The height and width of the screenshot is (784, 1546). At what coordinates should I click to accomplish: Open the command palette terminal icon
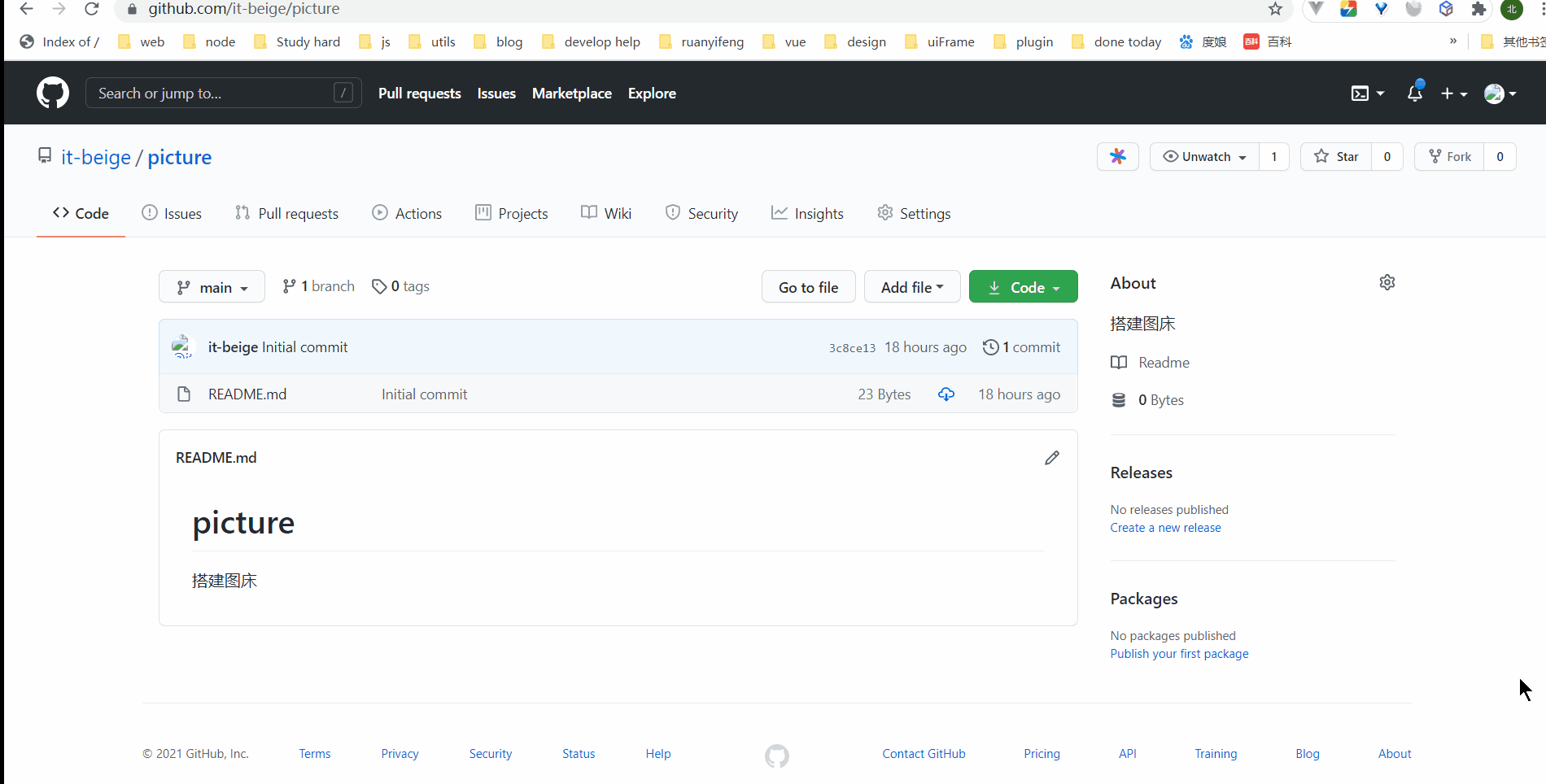coord(1367,94)
